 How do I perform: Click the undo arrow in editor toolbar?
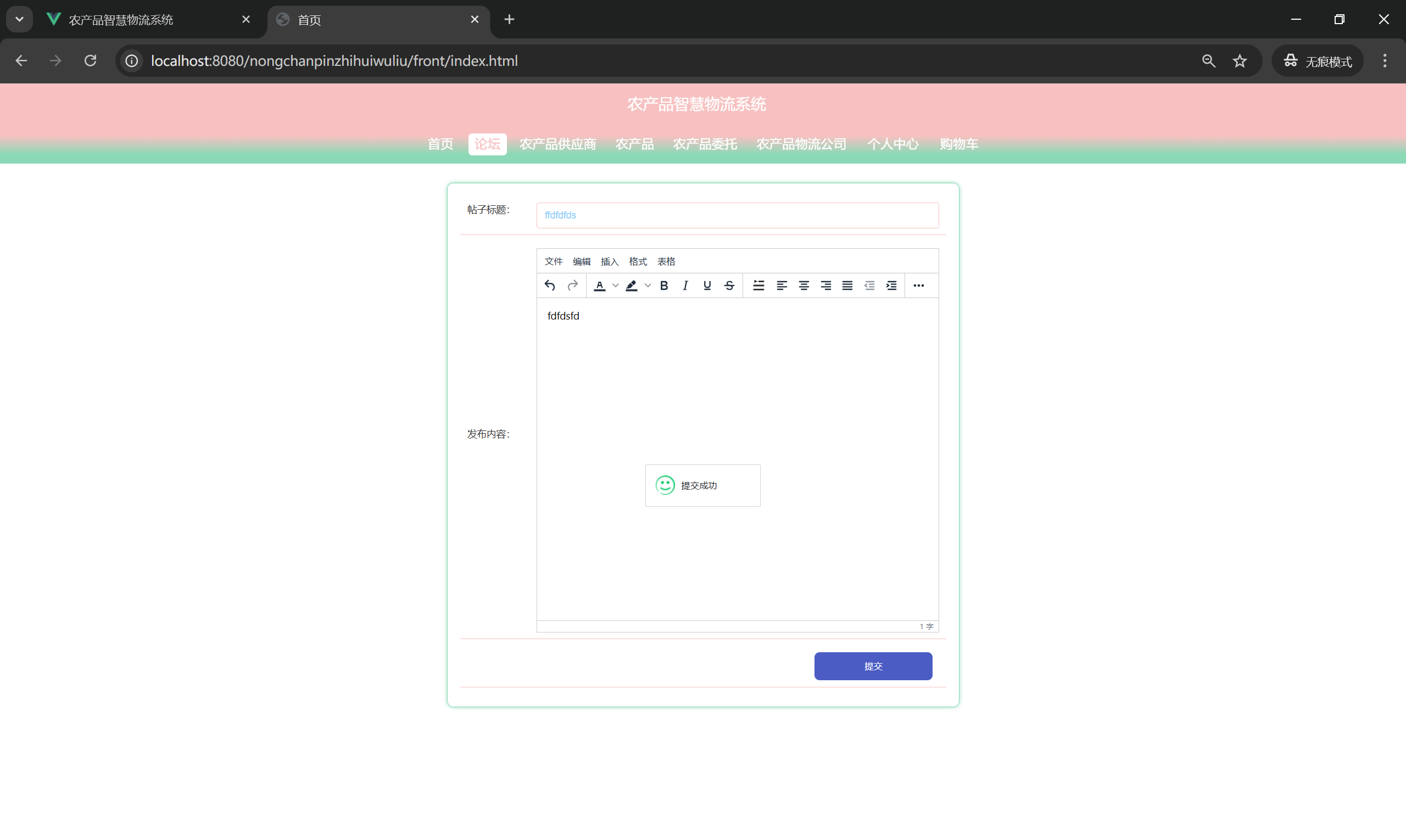(549, 285)
